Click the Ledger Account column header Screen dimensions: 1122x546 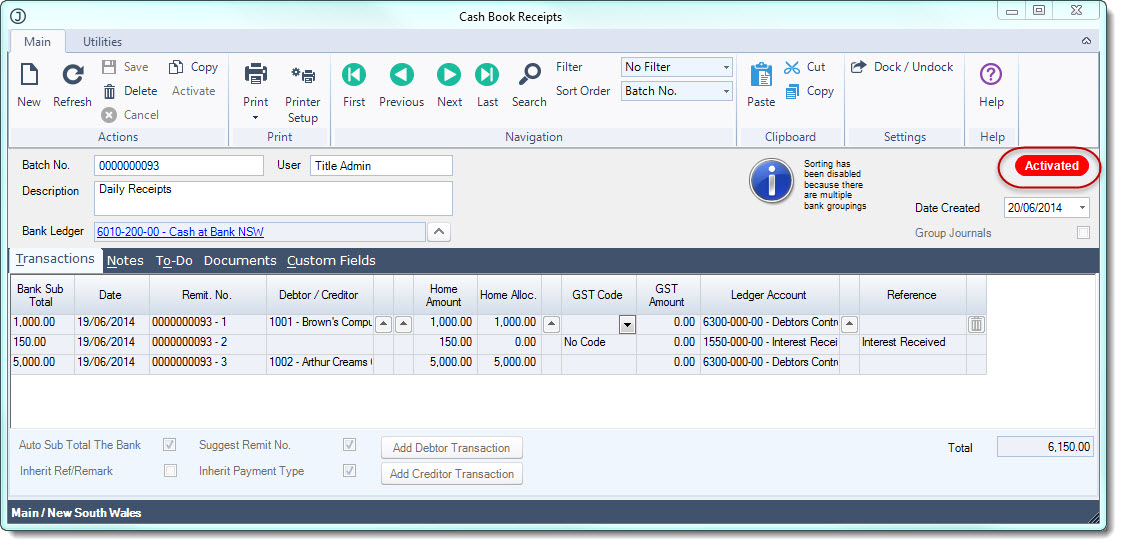[x=769, y=295]
